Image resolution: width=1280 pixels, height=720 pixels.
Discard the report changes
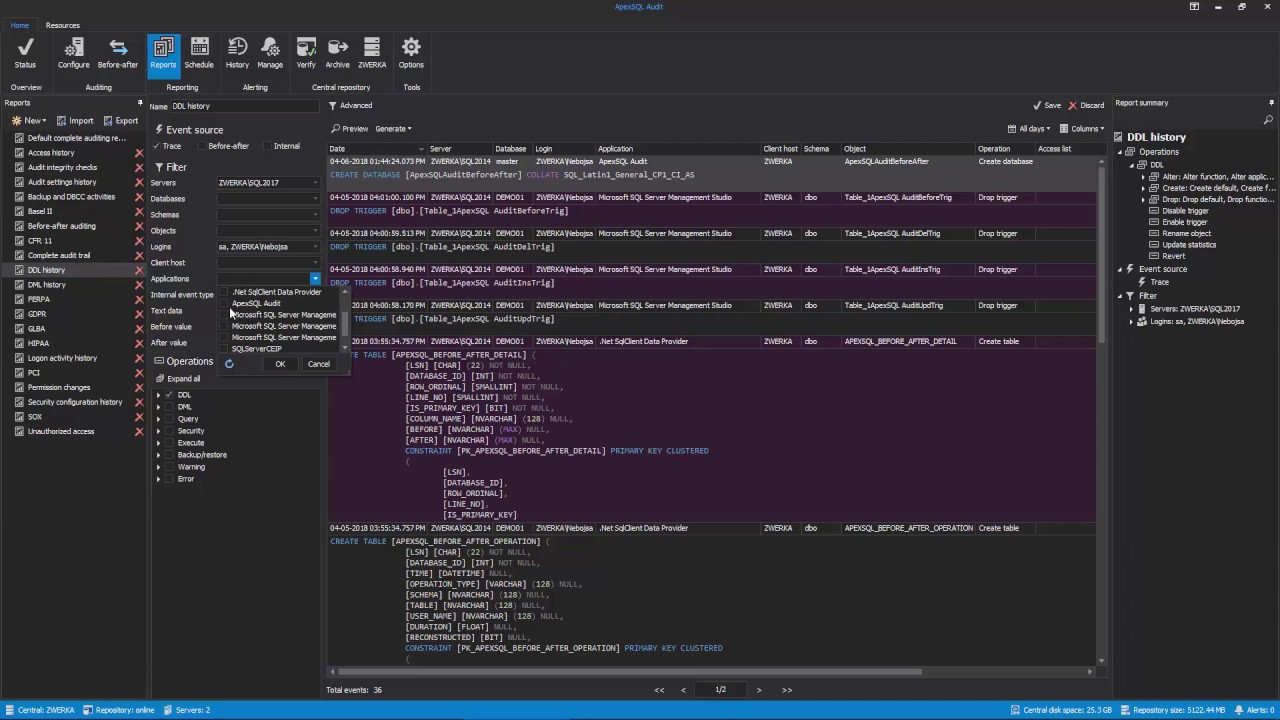1087,105
